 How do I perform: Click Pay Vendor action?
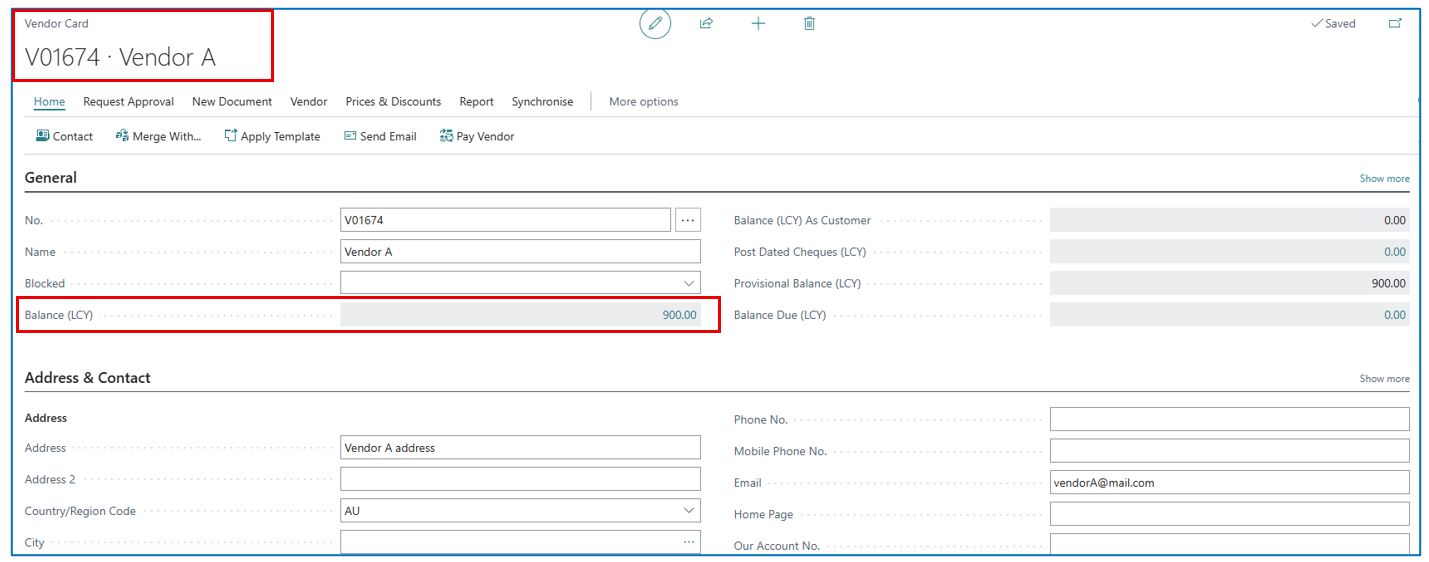point(477,136)
